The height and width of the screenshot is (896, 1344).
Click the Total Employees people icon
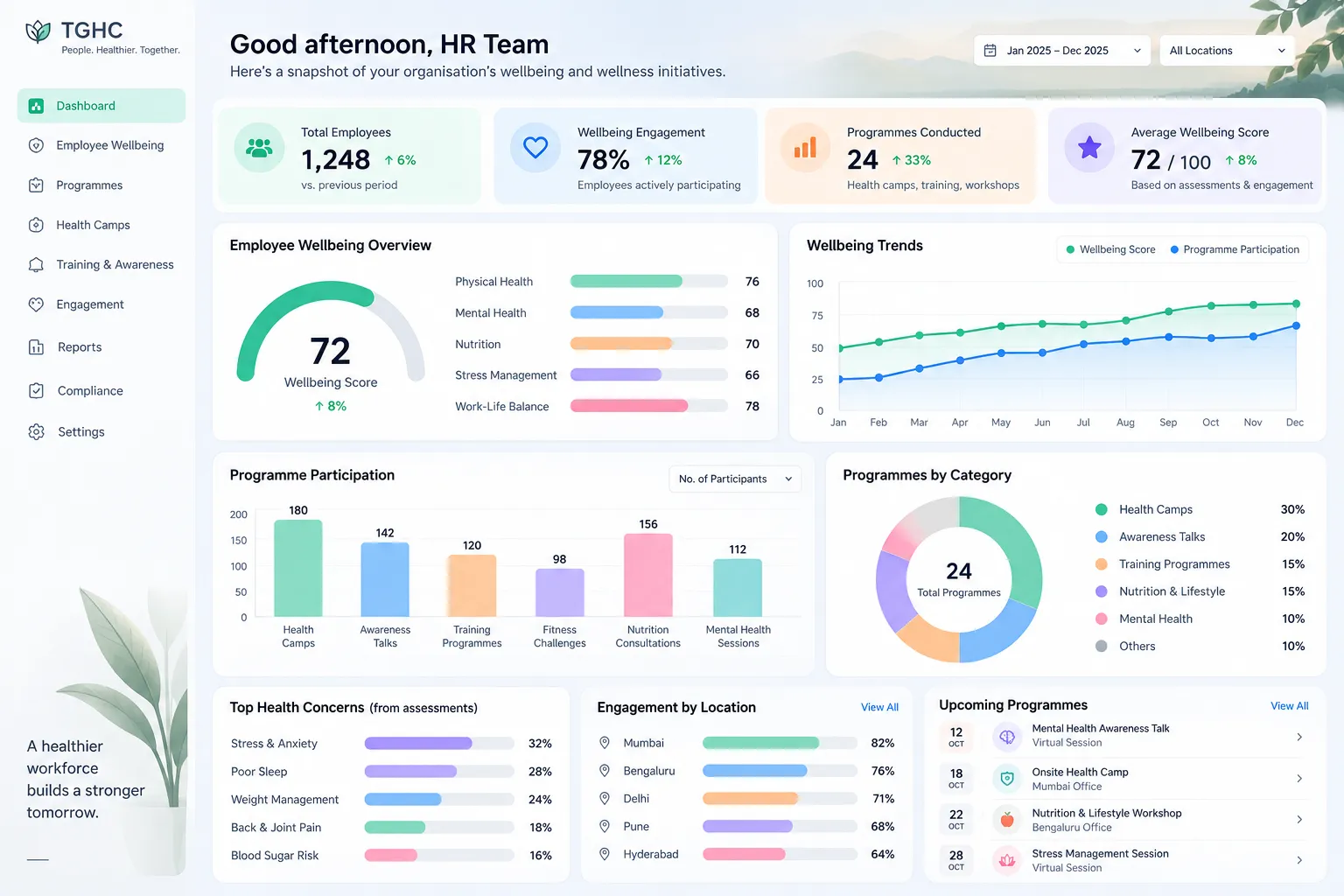pyautogui.click(x=259, y=148)
